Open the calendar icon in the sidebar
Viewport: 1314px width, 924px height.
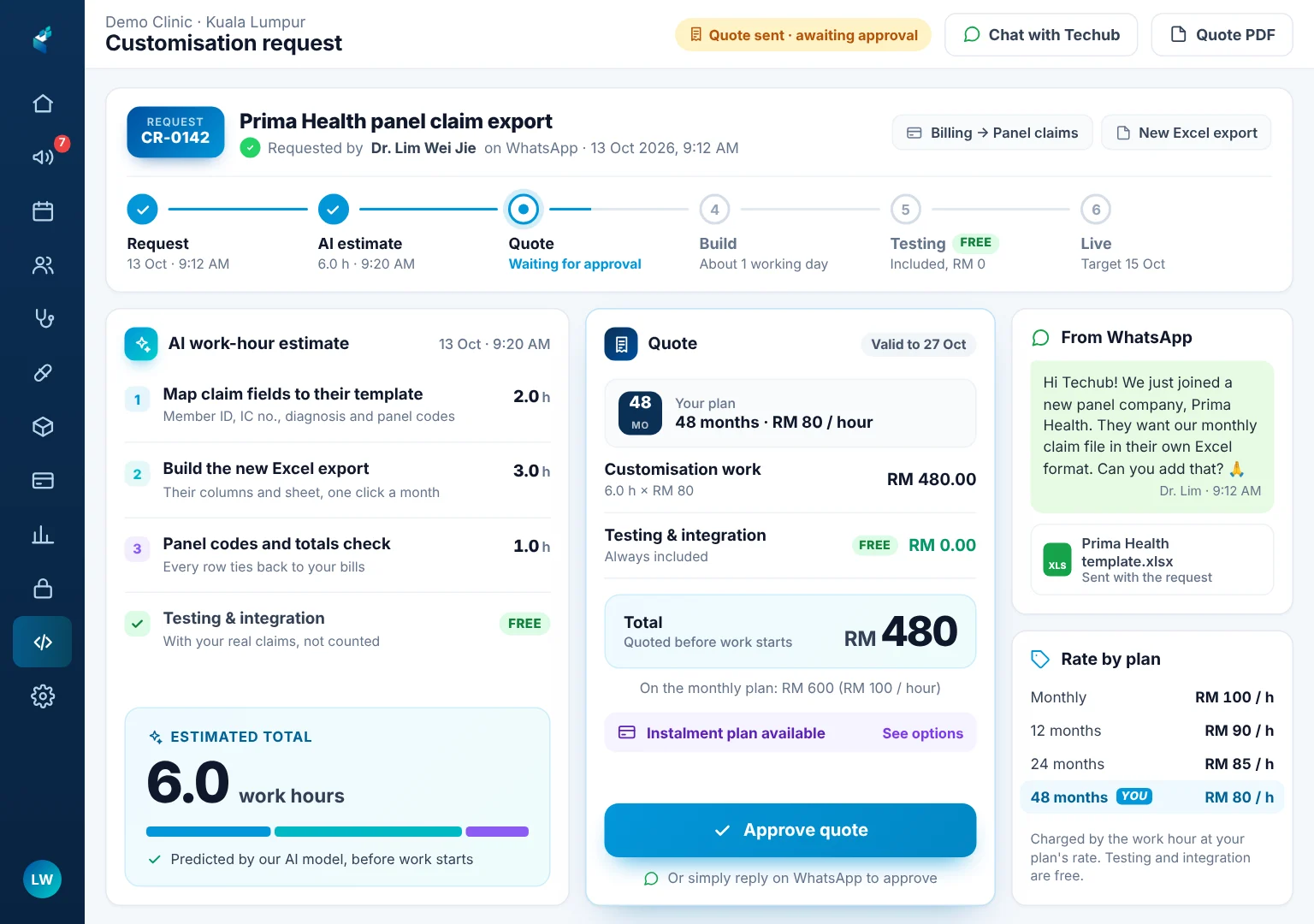(43, 211)
